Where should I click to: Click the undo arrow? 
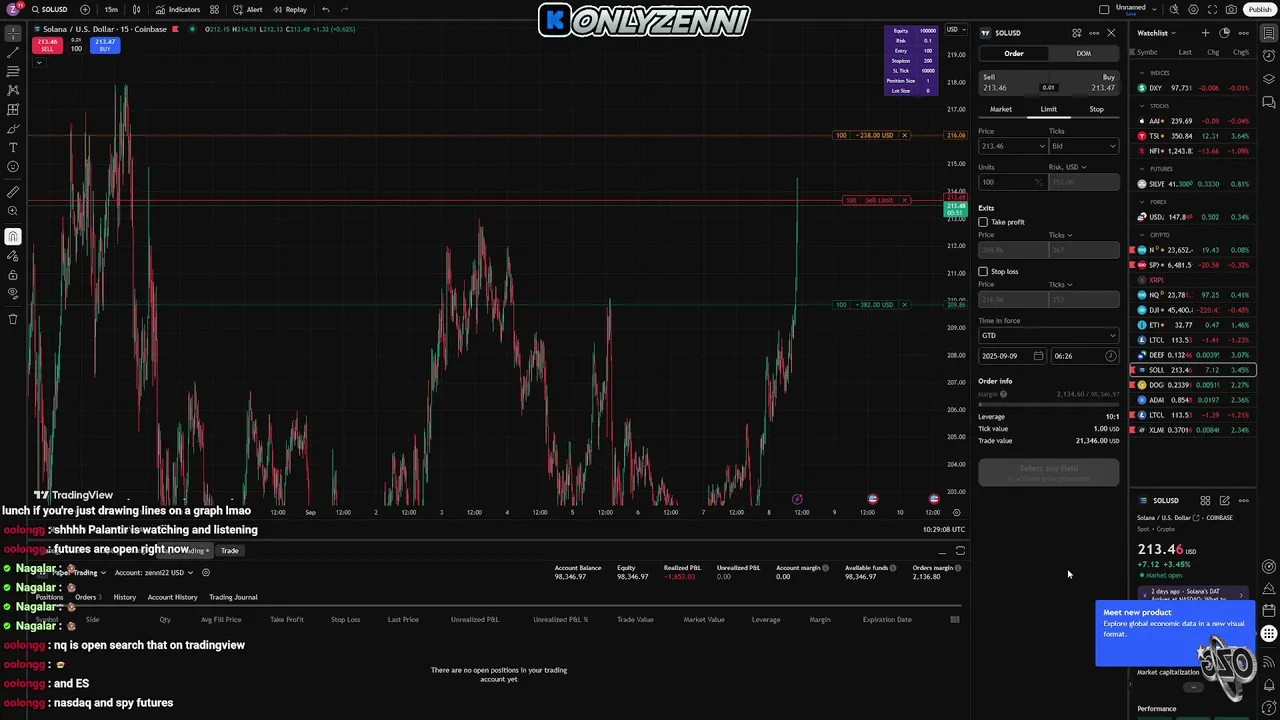(326, 9)
